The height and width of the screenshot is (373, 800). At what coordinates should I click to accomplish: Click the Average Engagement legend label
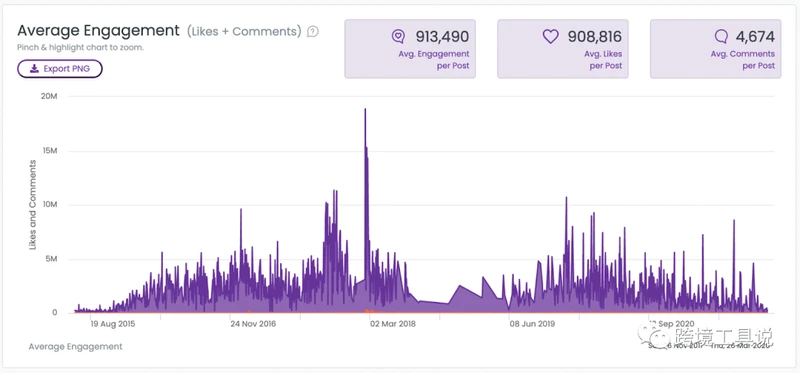click(76, 346)
